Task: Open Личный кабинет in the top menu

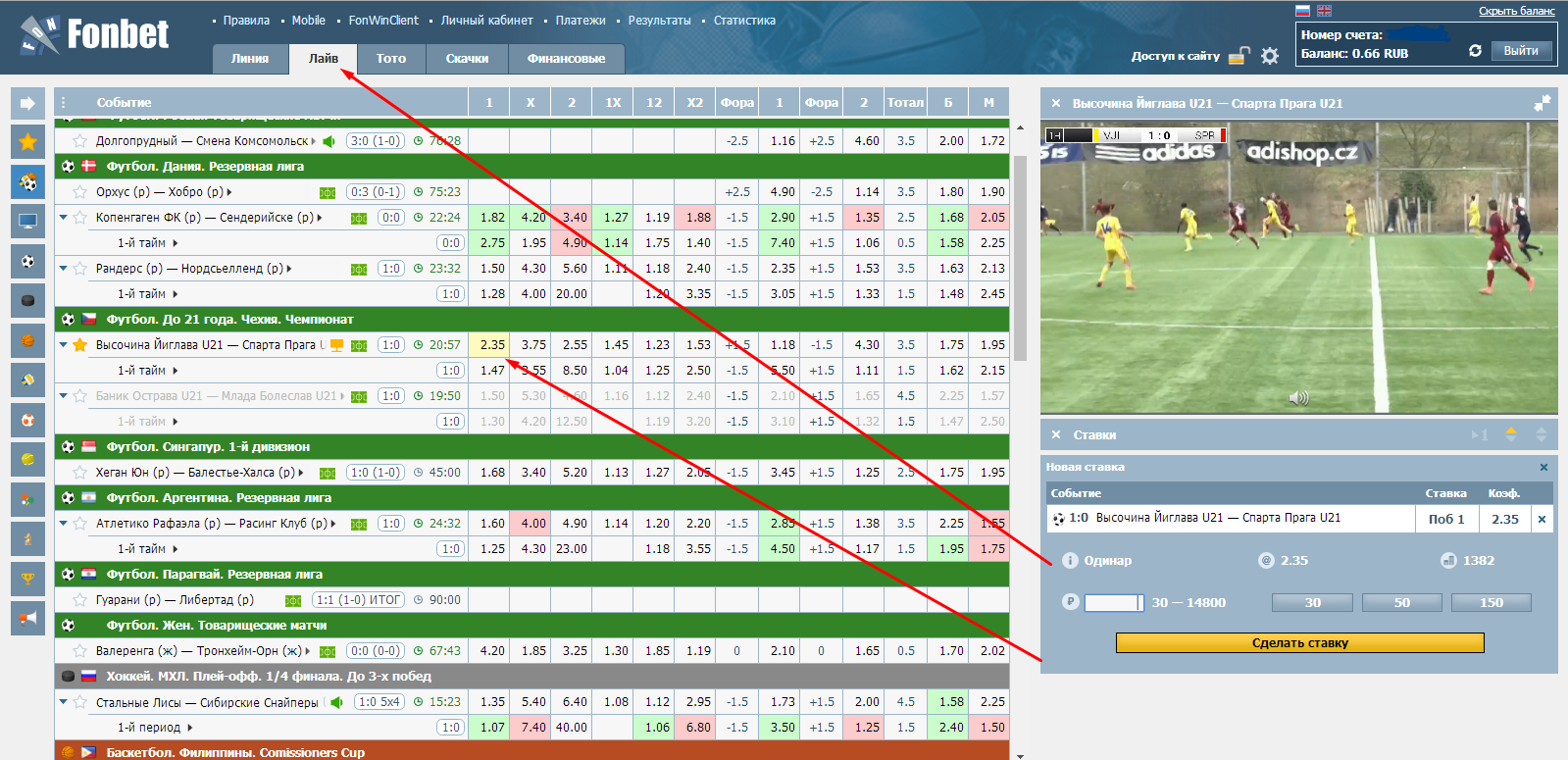Action: tap(487, 21)
